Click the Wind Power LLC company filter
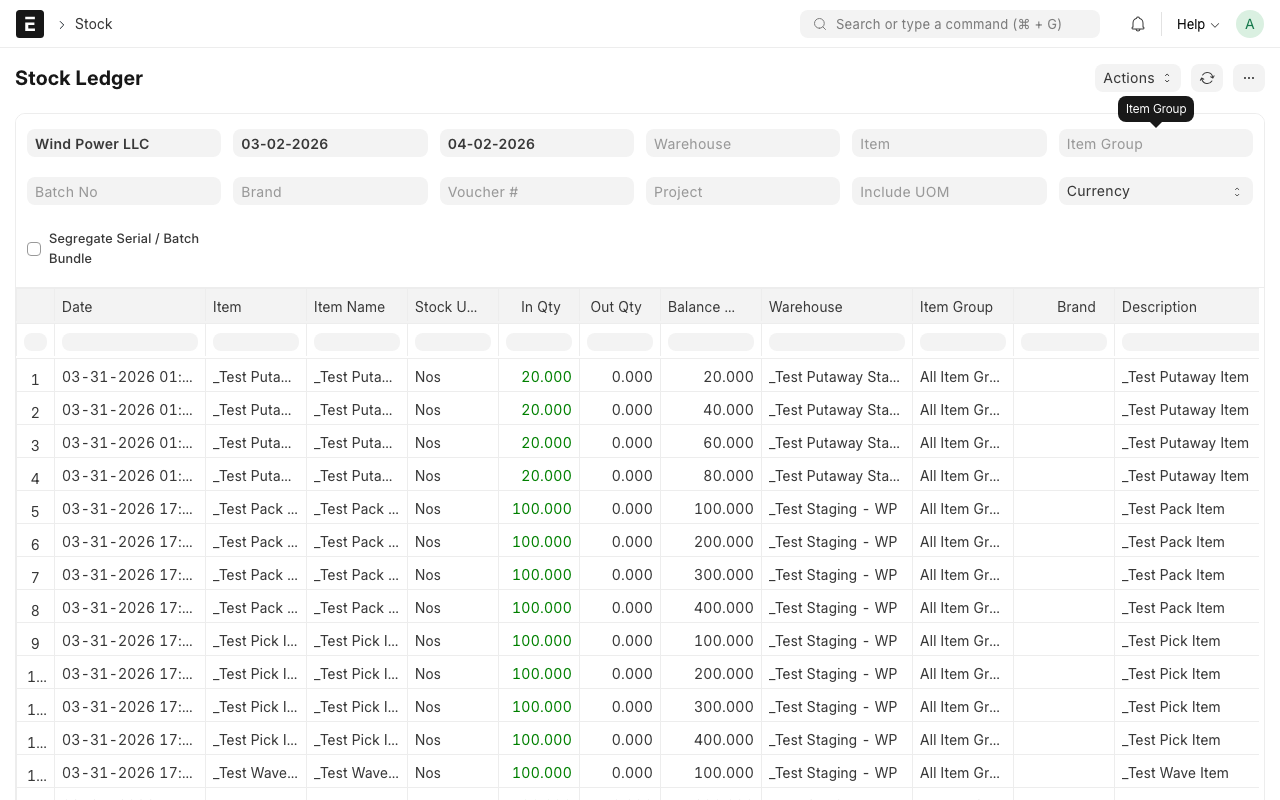1280x800 pixels. pos(123,143)
